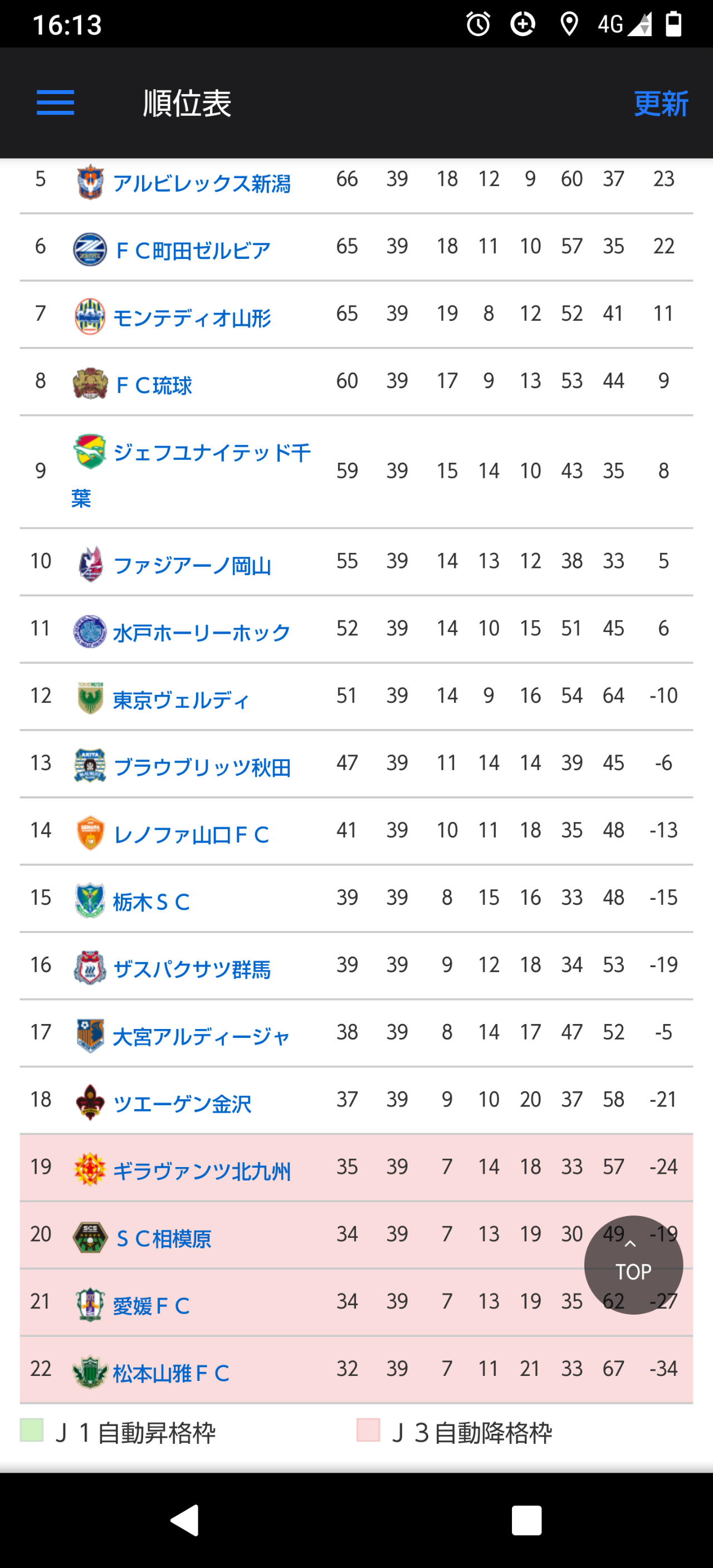Click the Zweigen Kanazawa team crest
This screenshot has height=1568, width=713.
(x=90, y=1102)
